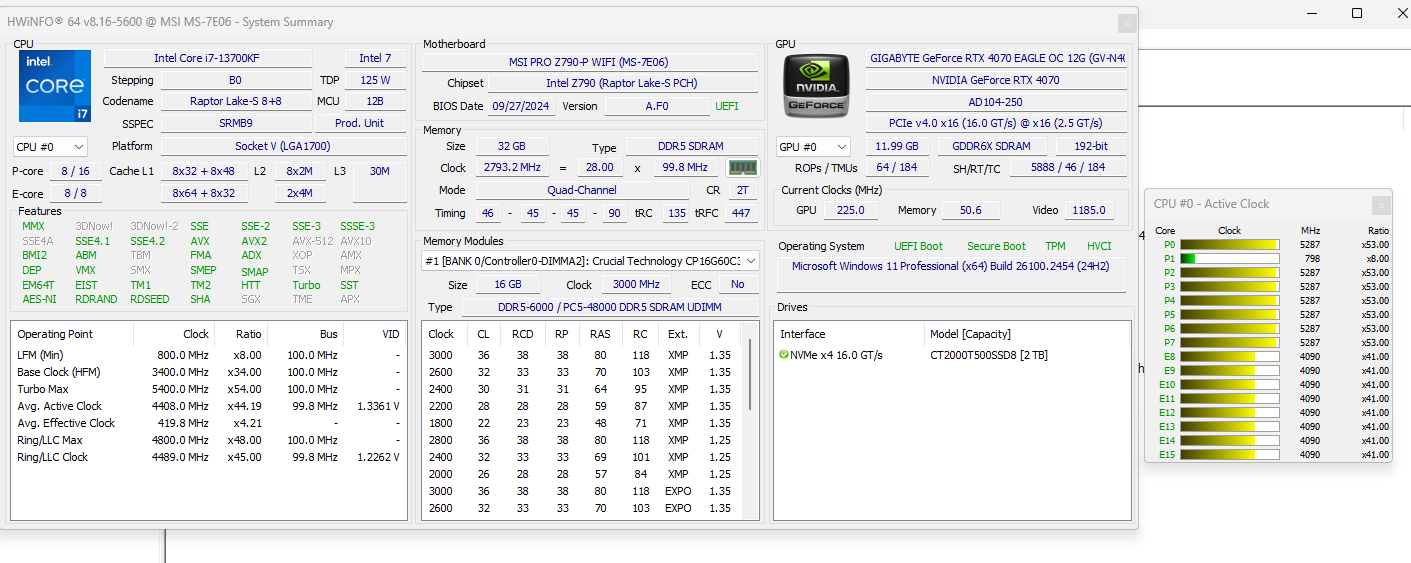Screen dimensions: 1411x563
Task: Click the Socket V (LGA1700) platform field
Action: 283,146
